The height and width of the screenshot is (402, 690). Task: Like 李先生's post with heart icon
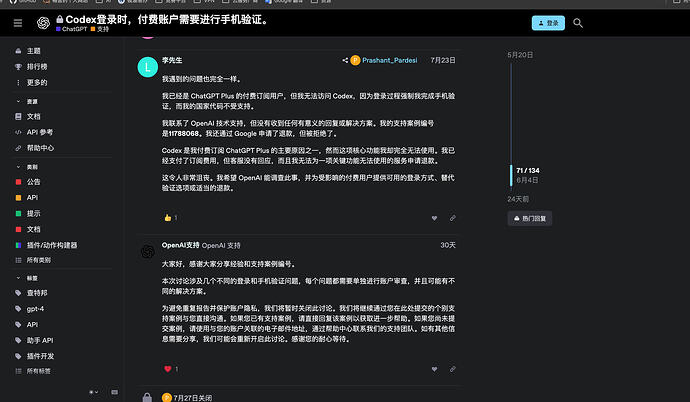click(434, 218)
